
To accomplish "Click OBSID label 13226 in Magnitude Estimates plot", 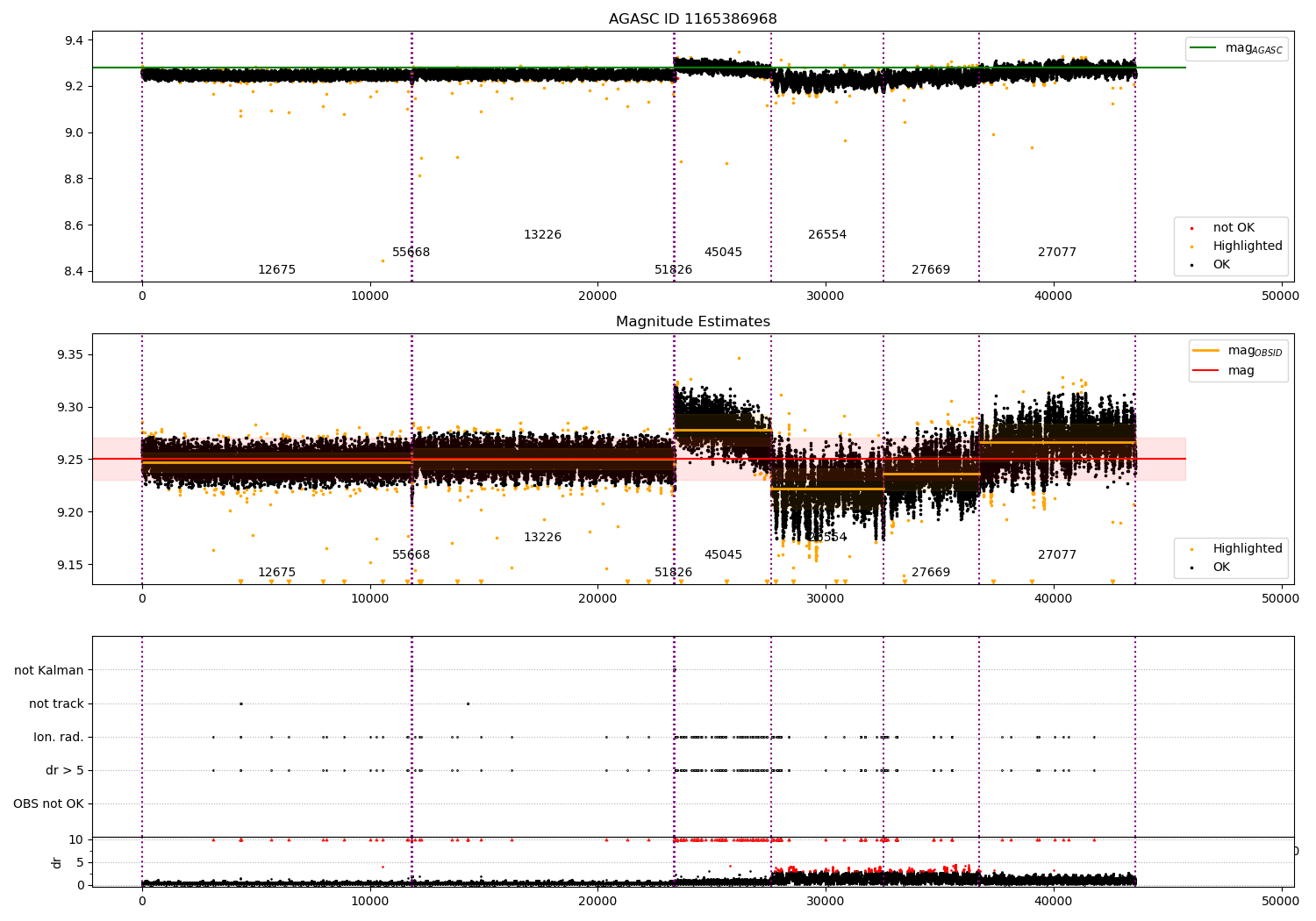I will click(x=542, y=538).
